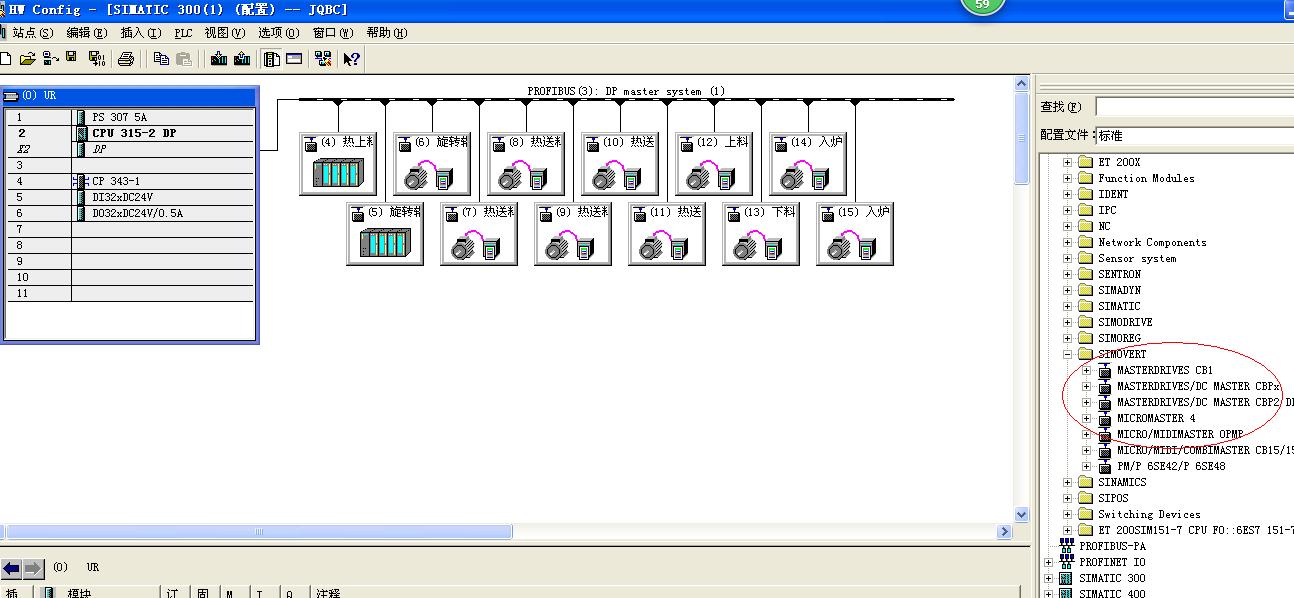Click the back navigation arrow below rack
1294x598 pixels.
coord(12,568)
